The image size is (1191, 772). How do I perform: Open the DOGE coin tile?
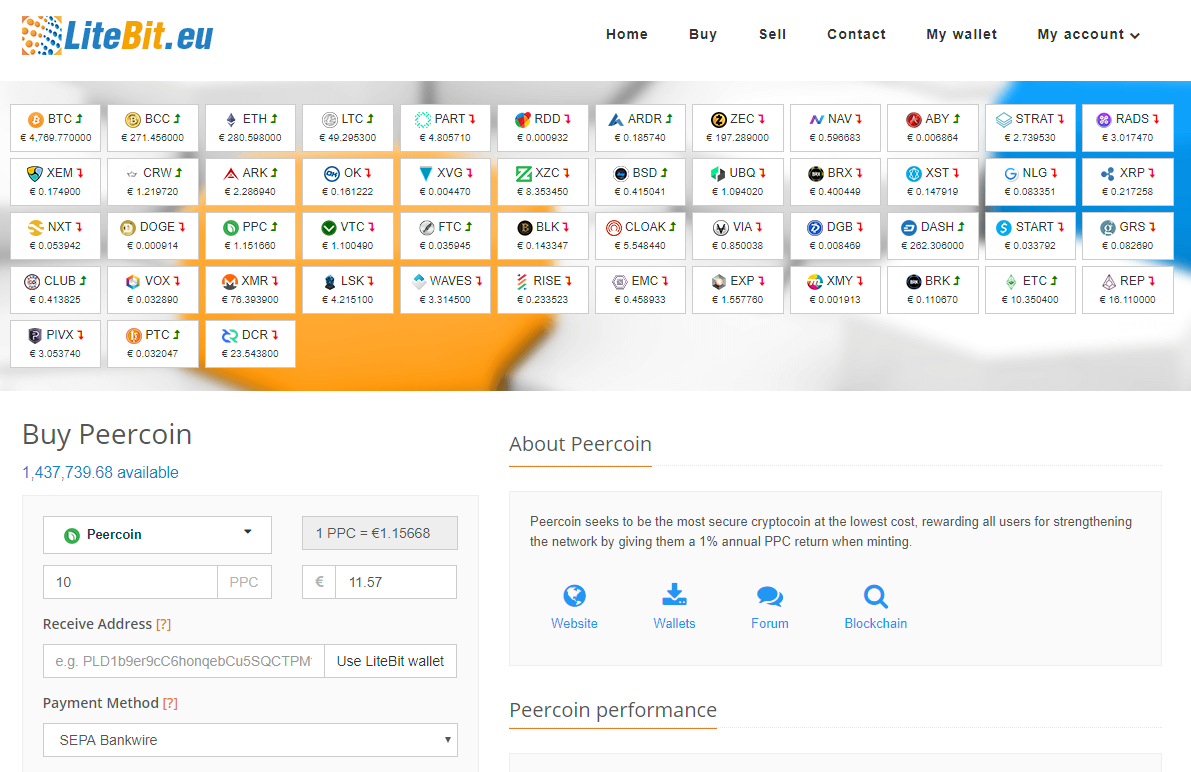tap(153, 236)
